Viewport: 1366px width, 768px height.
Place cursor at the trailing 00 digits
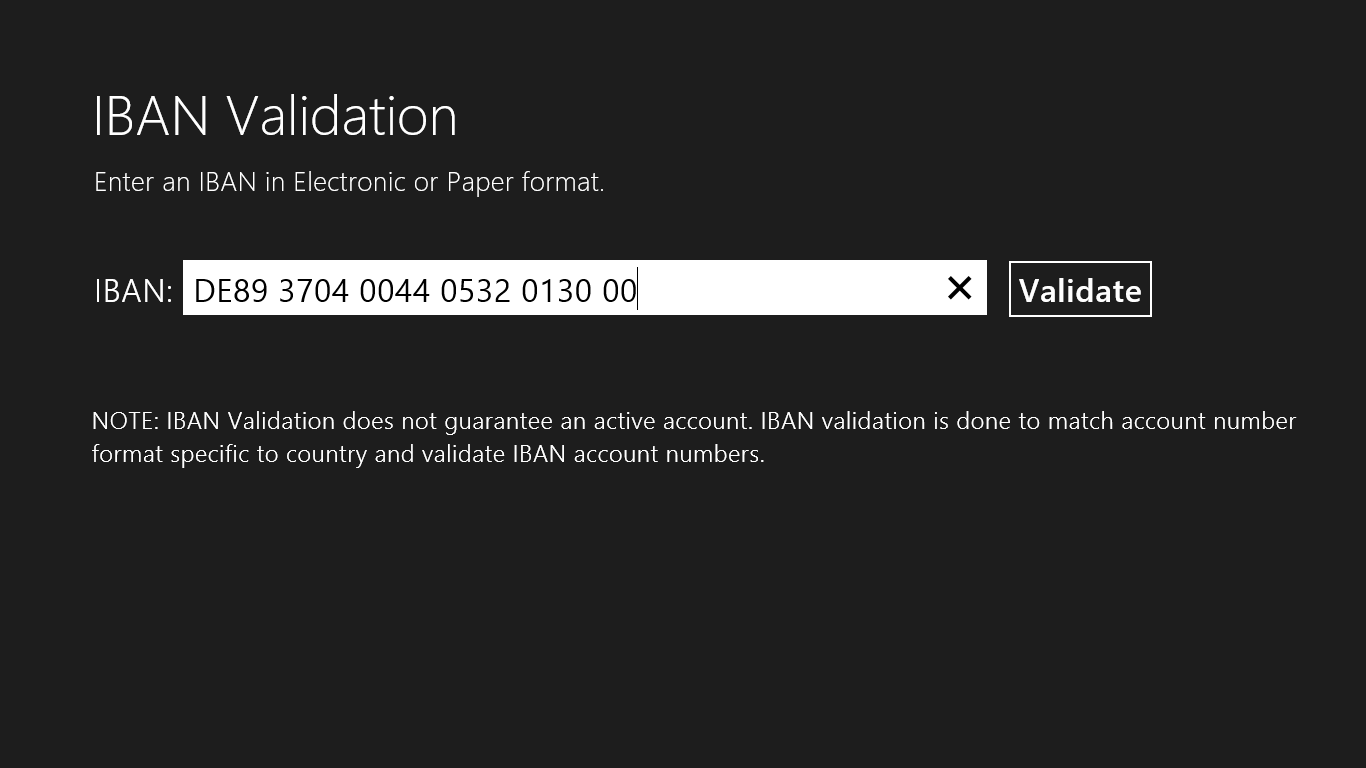pyautogui.click(x=619, y=291)
